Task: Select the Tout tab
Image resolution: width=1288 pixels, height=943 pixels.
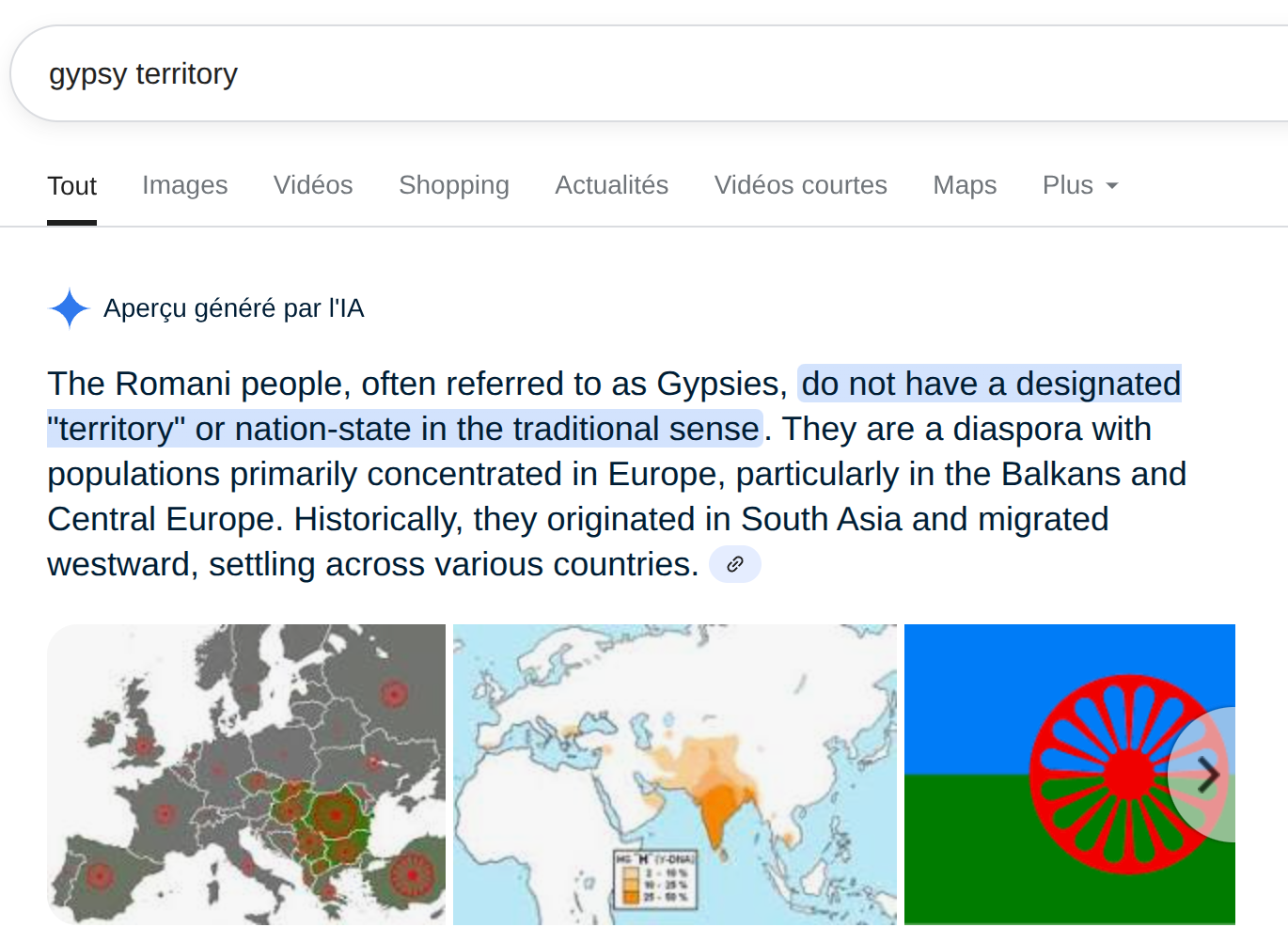Action: click(x=72, y=186)
